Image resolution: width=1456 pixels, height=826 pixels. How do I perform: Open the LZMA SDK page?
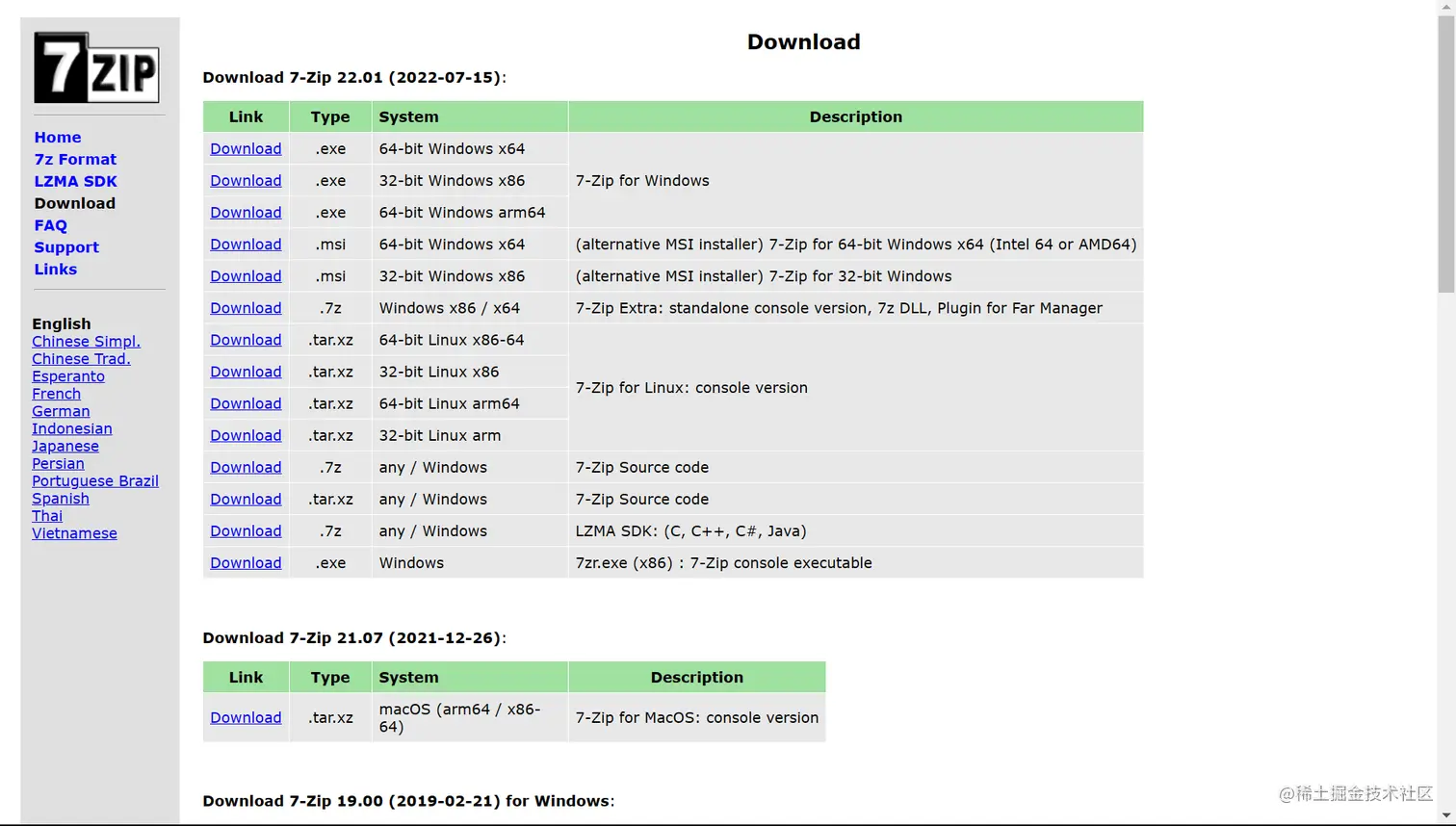[x=75, y=182]
